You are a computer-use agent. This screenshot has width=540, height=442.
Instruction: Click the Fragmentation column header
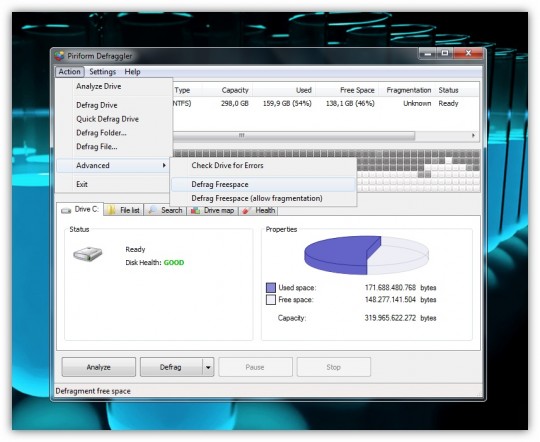407,90
